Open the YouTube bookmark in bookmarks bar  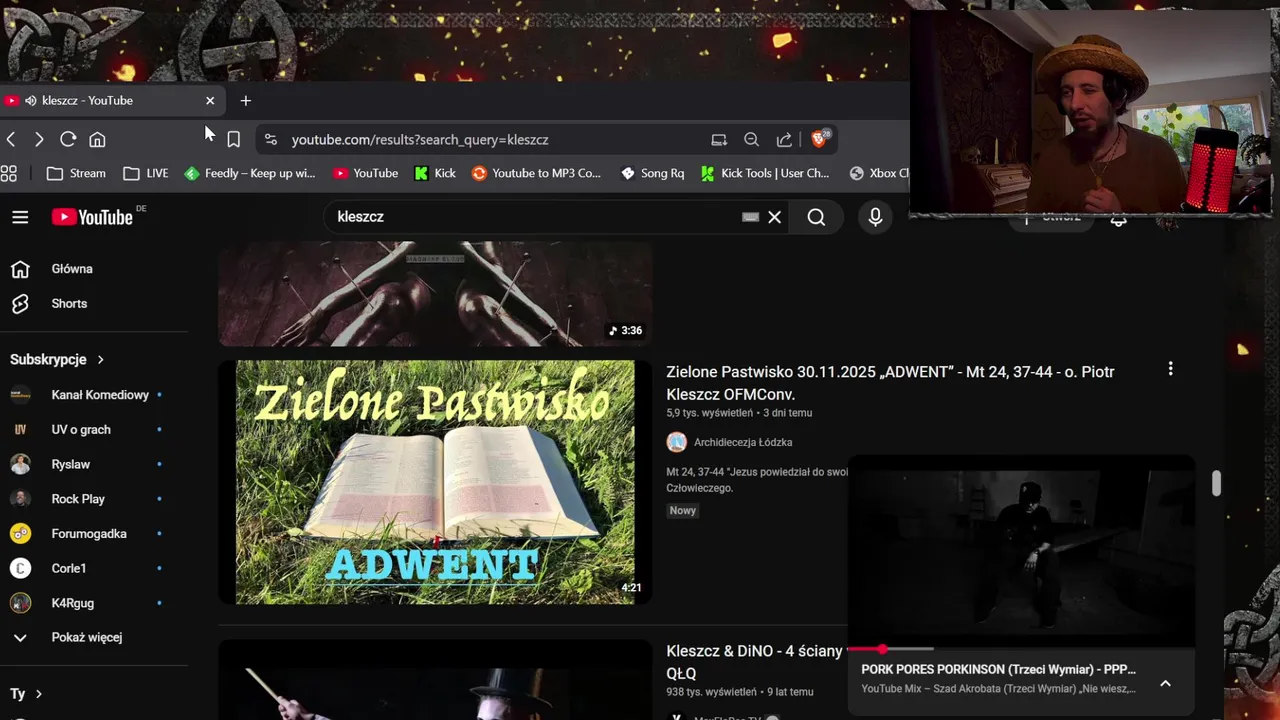(366, 173)
